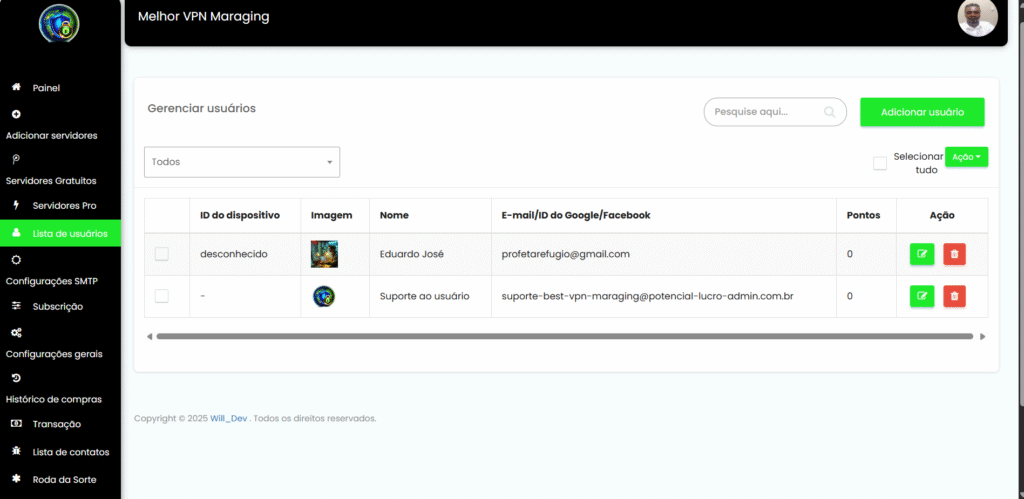Image resolution: width=1024 pixels, height=499 pixels.
Task: Open Servidores Pro in the sidebar
Action: point(64,205)
